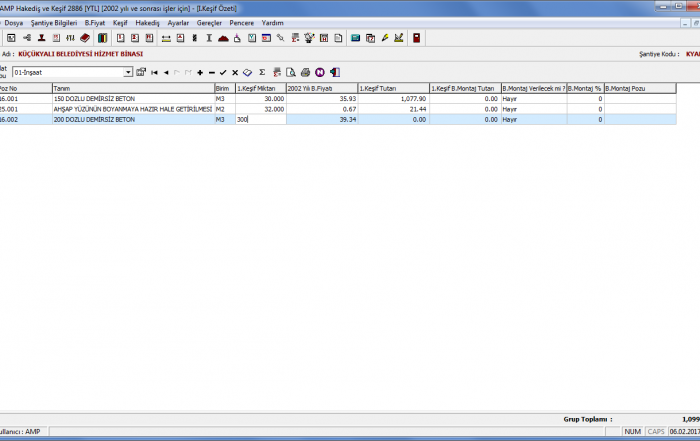Open print preview magnifier page icon
The image size is (700, 441).
point(291,72)
